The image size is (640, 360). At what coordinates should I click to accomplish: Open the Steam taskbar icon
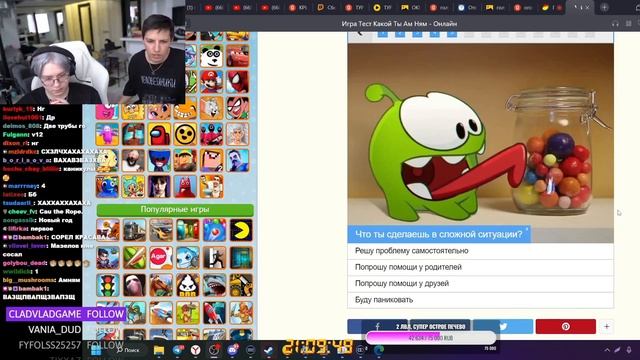pyautogui.click(x=269, y=350)
